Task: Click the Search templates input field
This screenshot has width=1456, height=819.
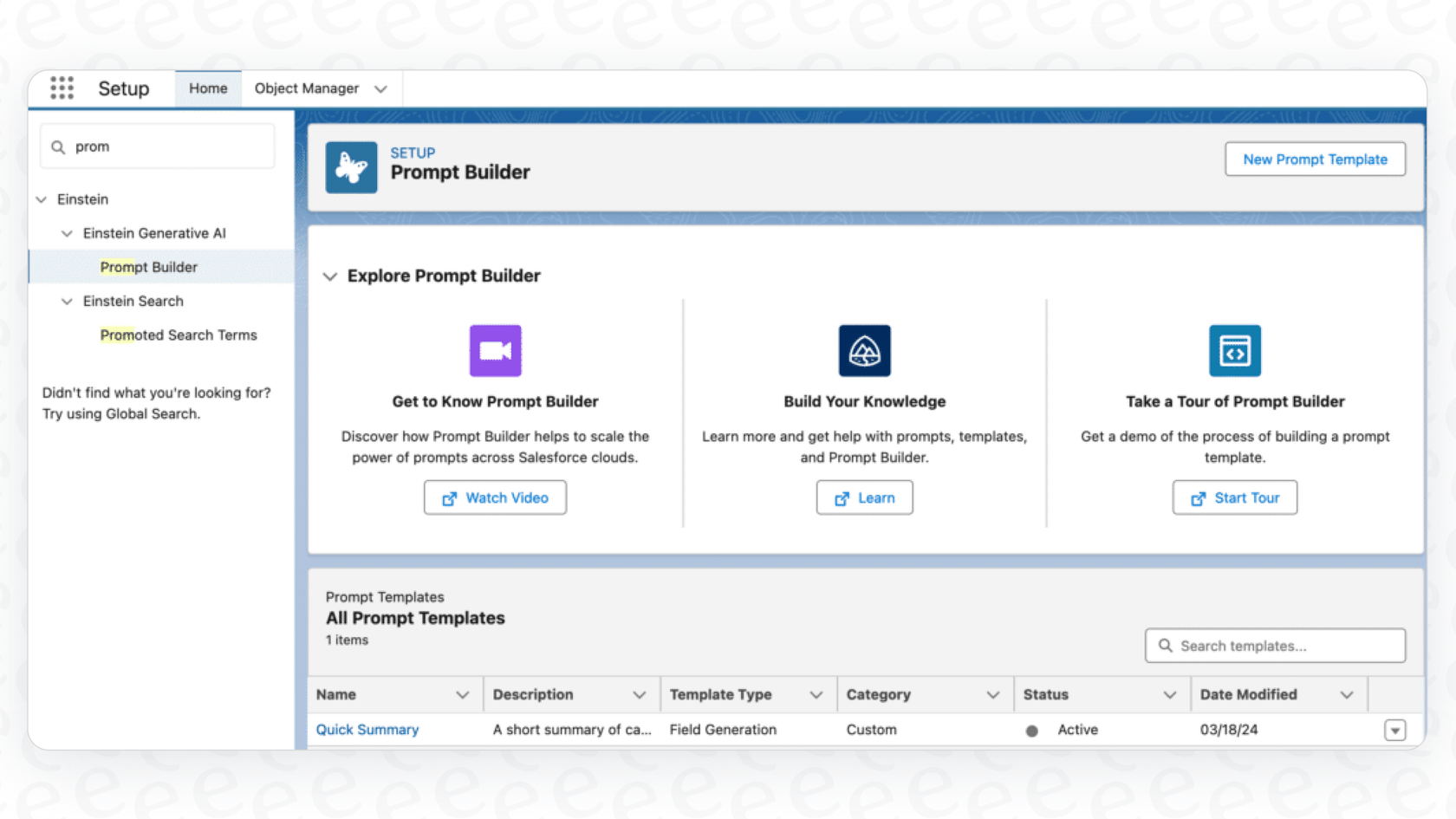Action: (1274, 646)
